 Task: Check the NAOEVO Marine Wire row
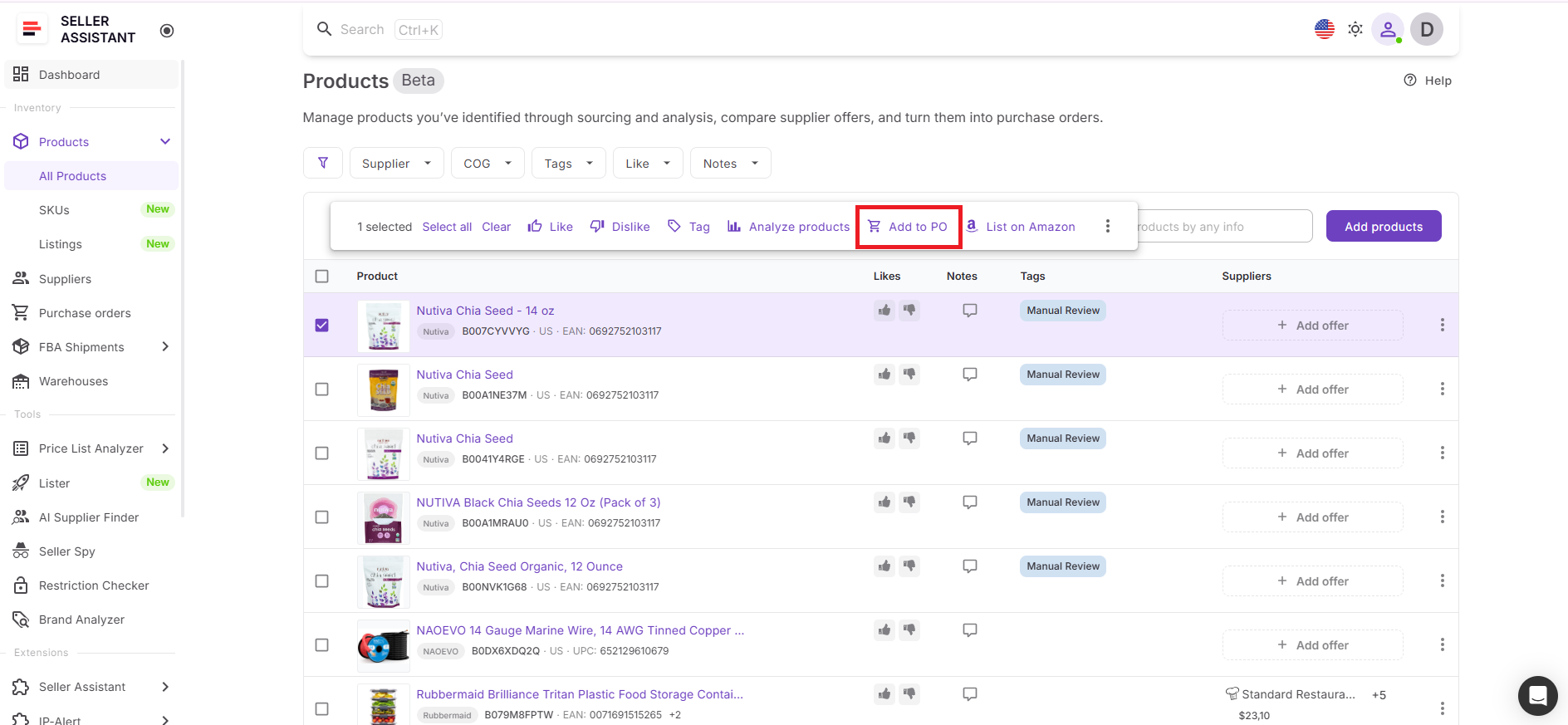coord(322,645)
